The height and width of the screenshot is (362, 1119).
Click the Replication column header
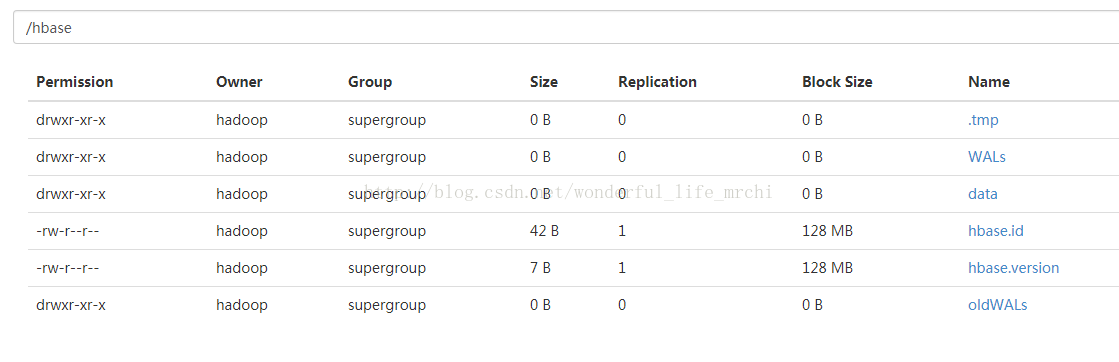(657, 82)
